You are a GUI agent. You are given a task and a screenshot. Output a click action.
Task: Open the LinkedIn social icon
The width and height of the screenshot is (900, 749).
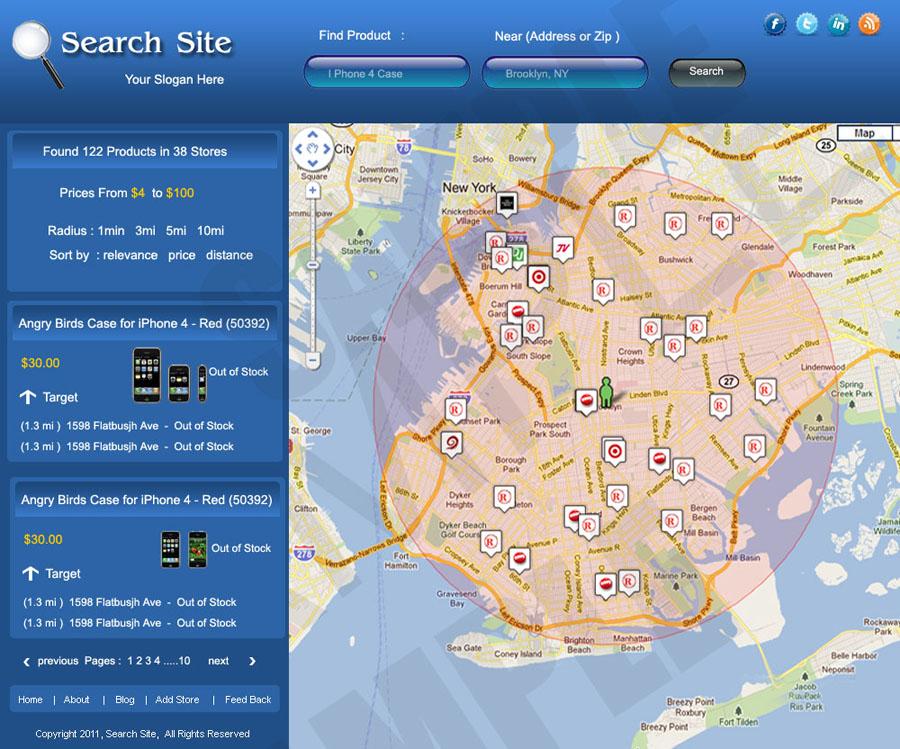pyautogui.click(x=838, y=25)
